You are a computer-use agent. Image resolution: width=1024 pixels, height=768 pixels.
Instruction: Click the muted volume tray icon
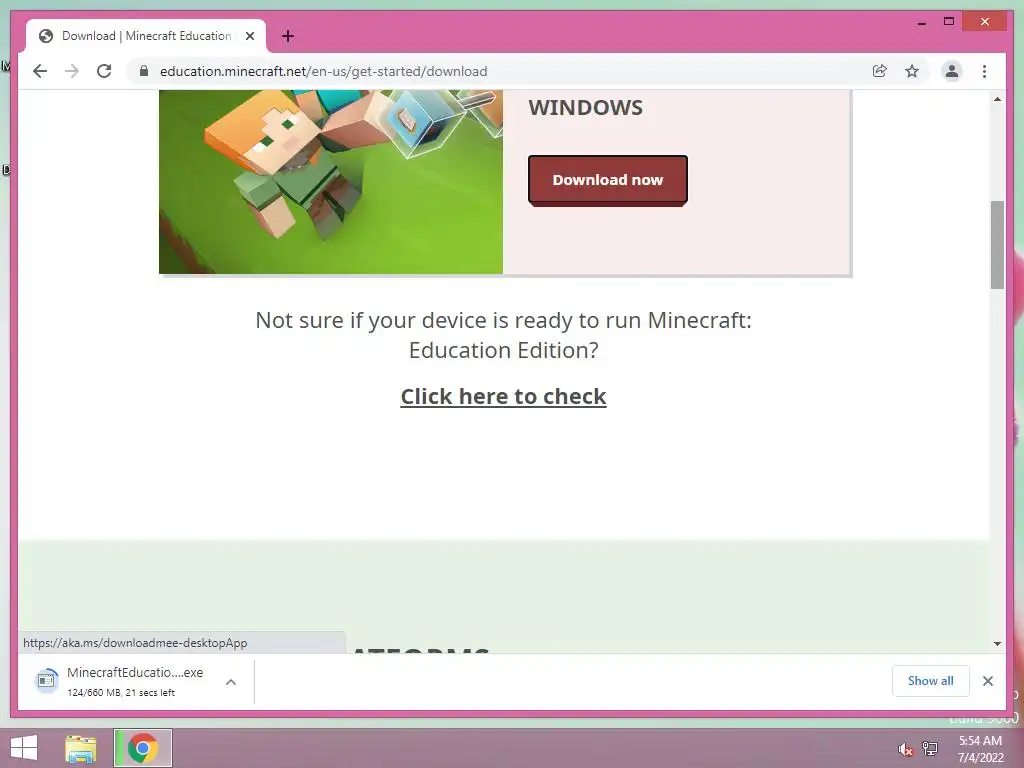(905, 749)
